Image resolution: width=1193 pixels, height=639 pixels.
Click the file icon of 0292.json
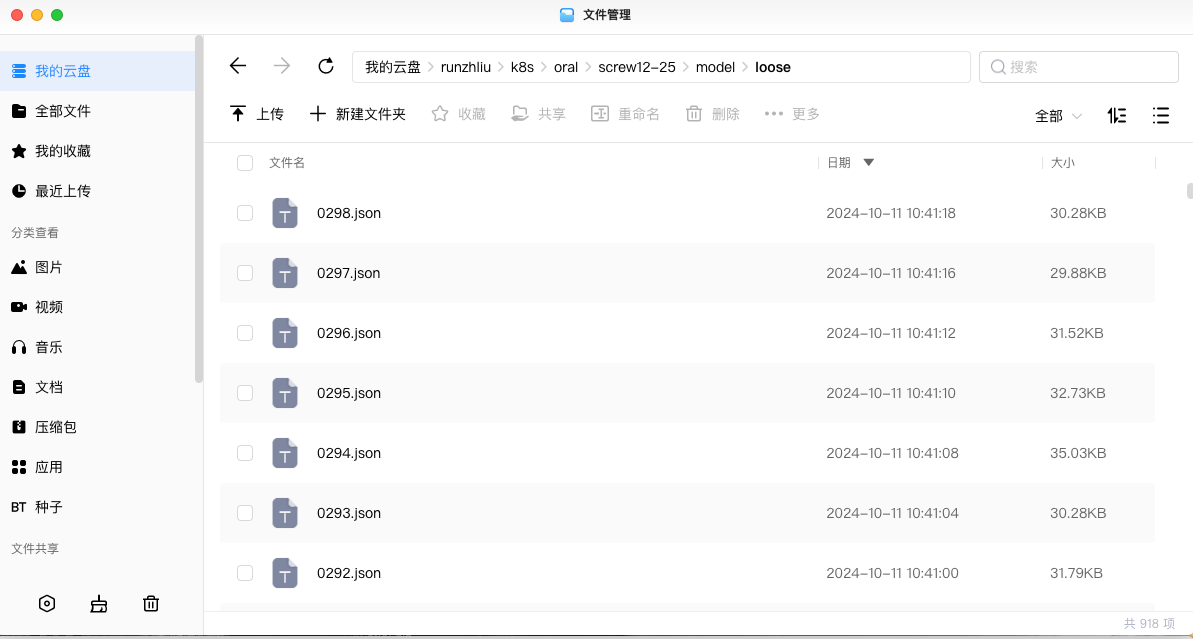[x=285, y=573]
